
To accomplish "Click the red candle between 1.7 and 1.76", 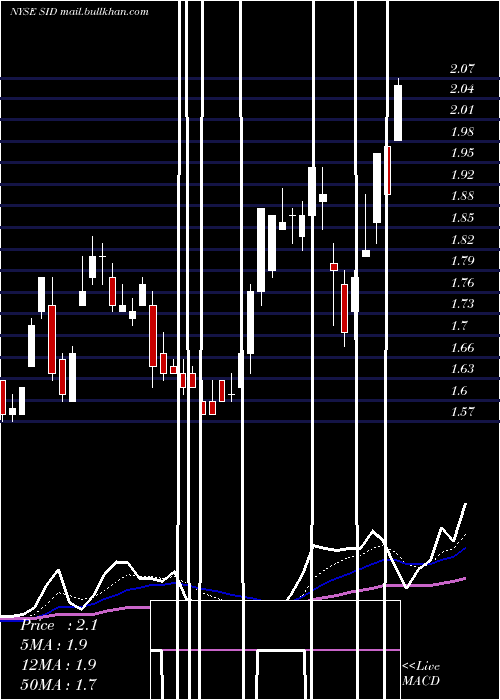I will click(345, 308).
